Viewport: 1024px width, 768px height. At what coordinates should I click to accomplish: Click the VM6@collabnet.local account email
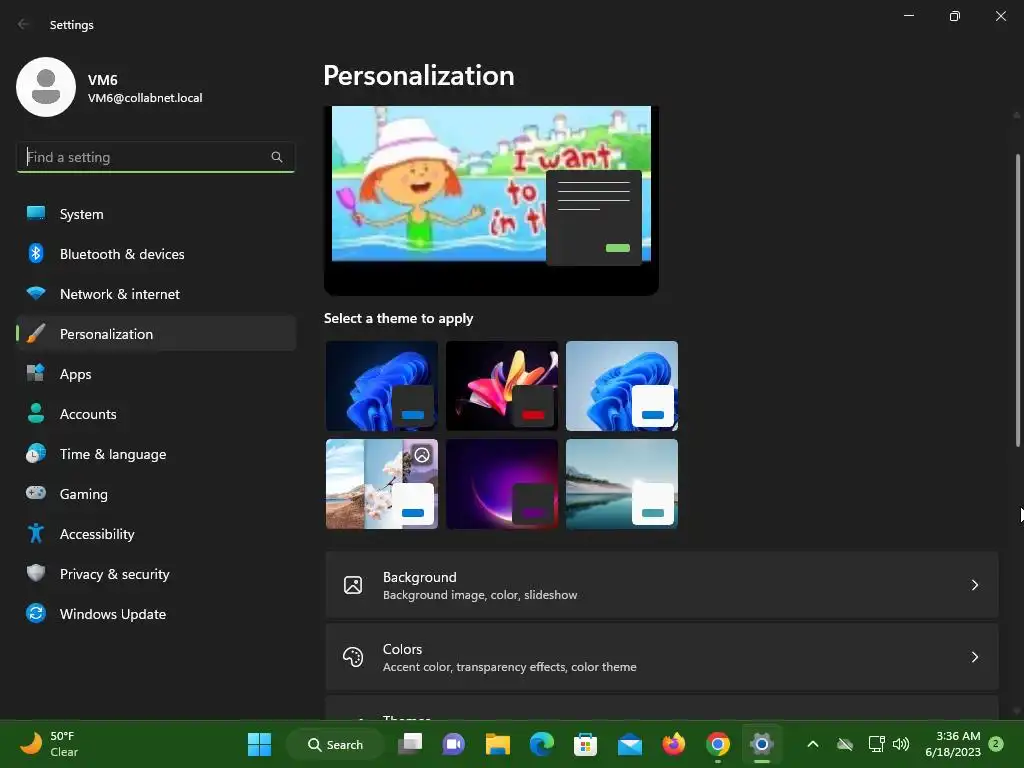pos(145,98)
